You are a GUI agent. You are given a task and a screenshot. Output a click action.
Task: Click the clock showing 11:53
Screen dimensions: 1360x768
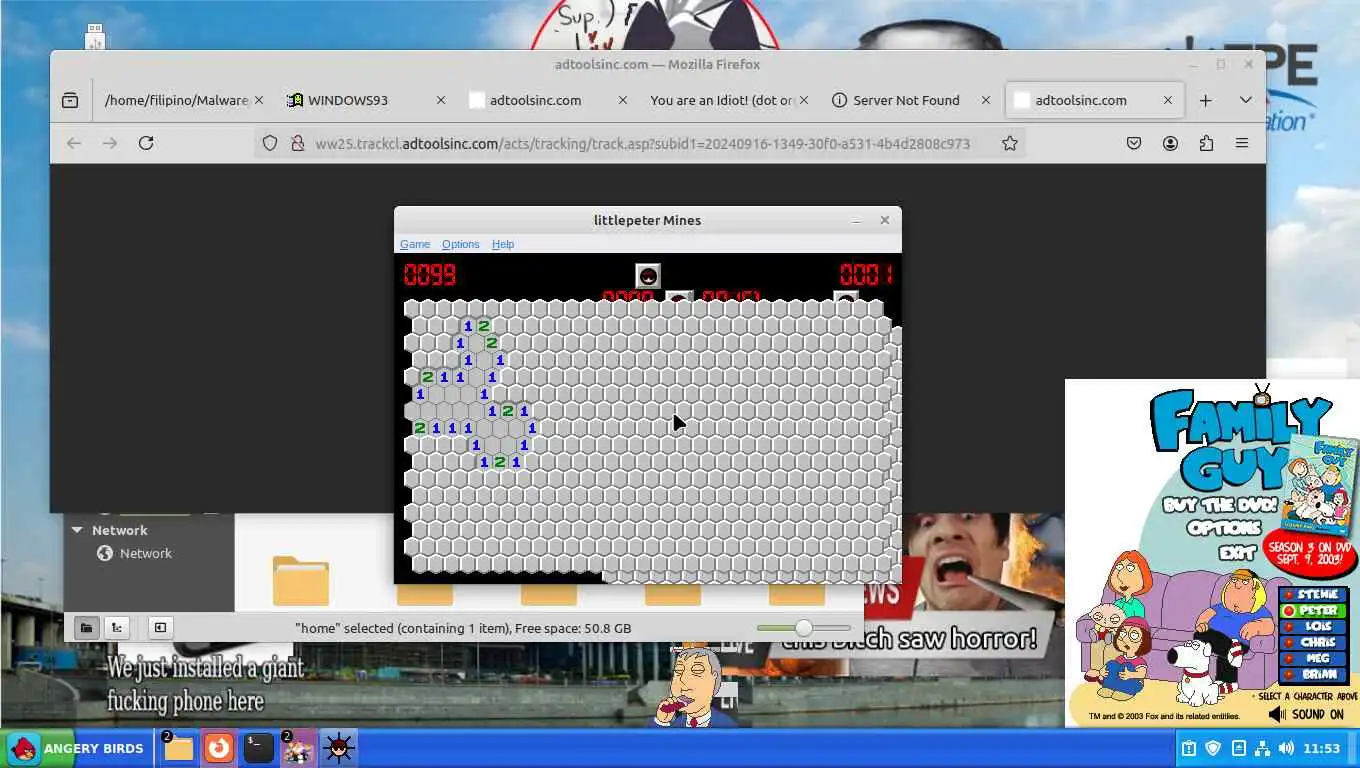[1322, 748]
